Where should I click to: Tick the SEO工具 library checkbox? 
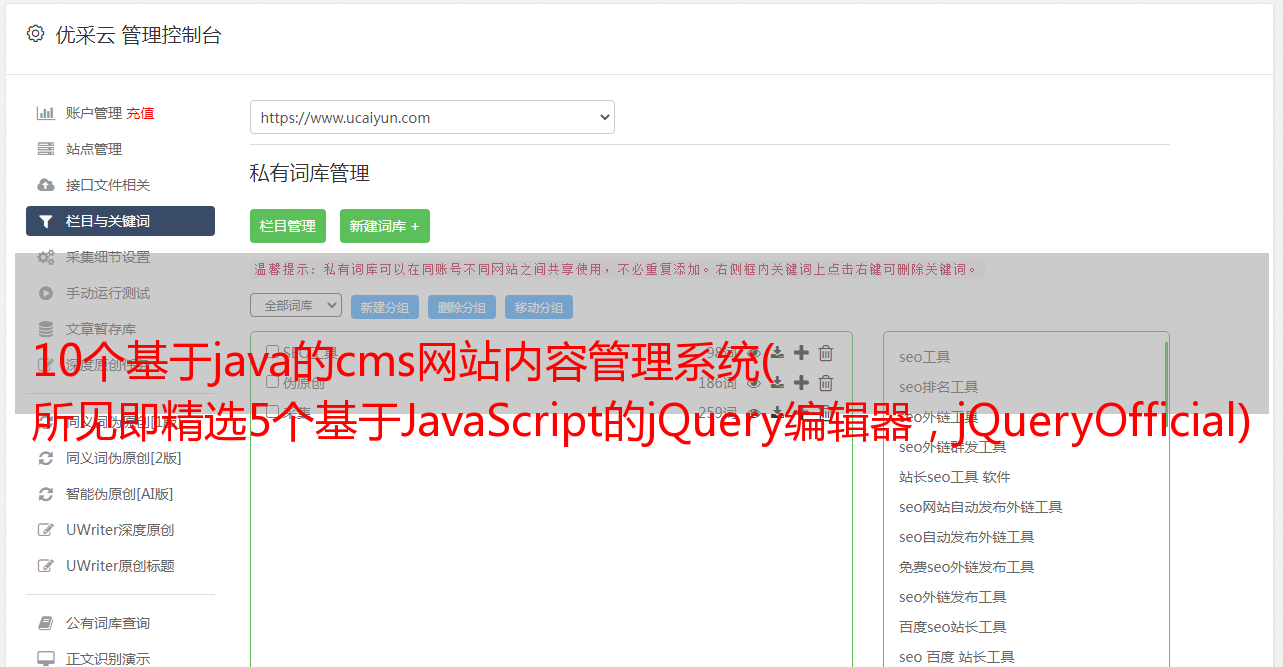(x=272, y=352)
